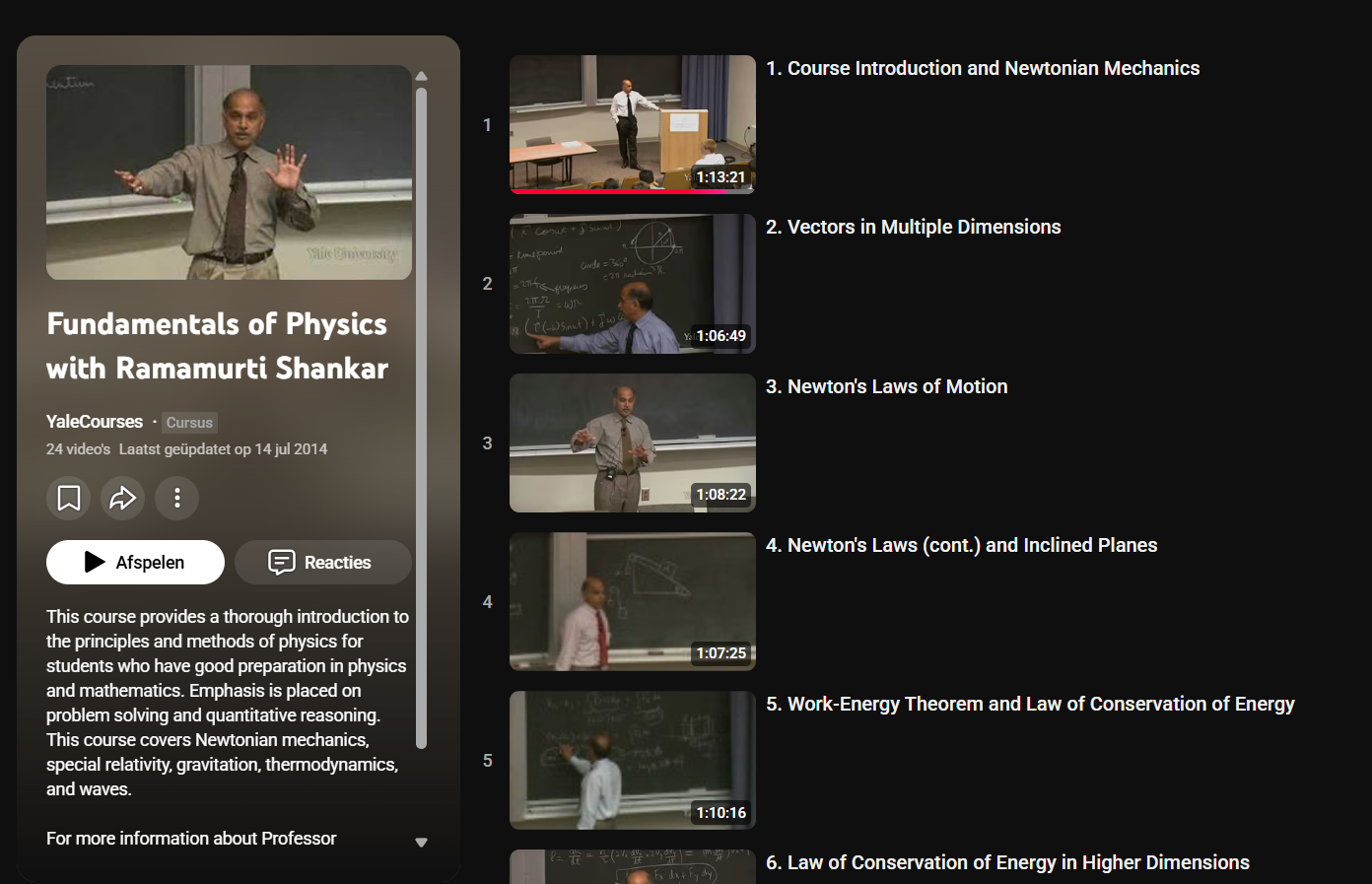Open title link Course Introduction and Newtonian Mechanics
Screen dimensions: 1372x884
click(983, 68)
